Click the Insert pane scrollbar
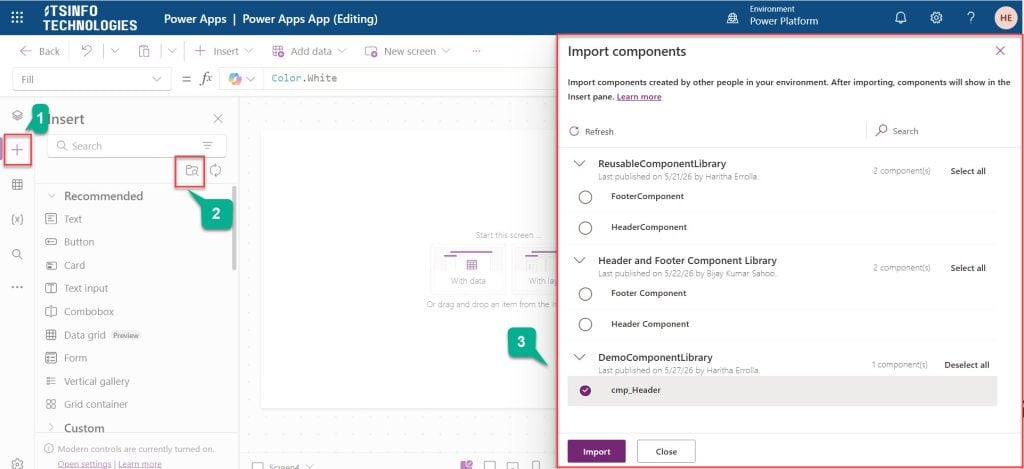 point(234,229)
